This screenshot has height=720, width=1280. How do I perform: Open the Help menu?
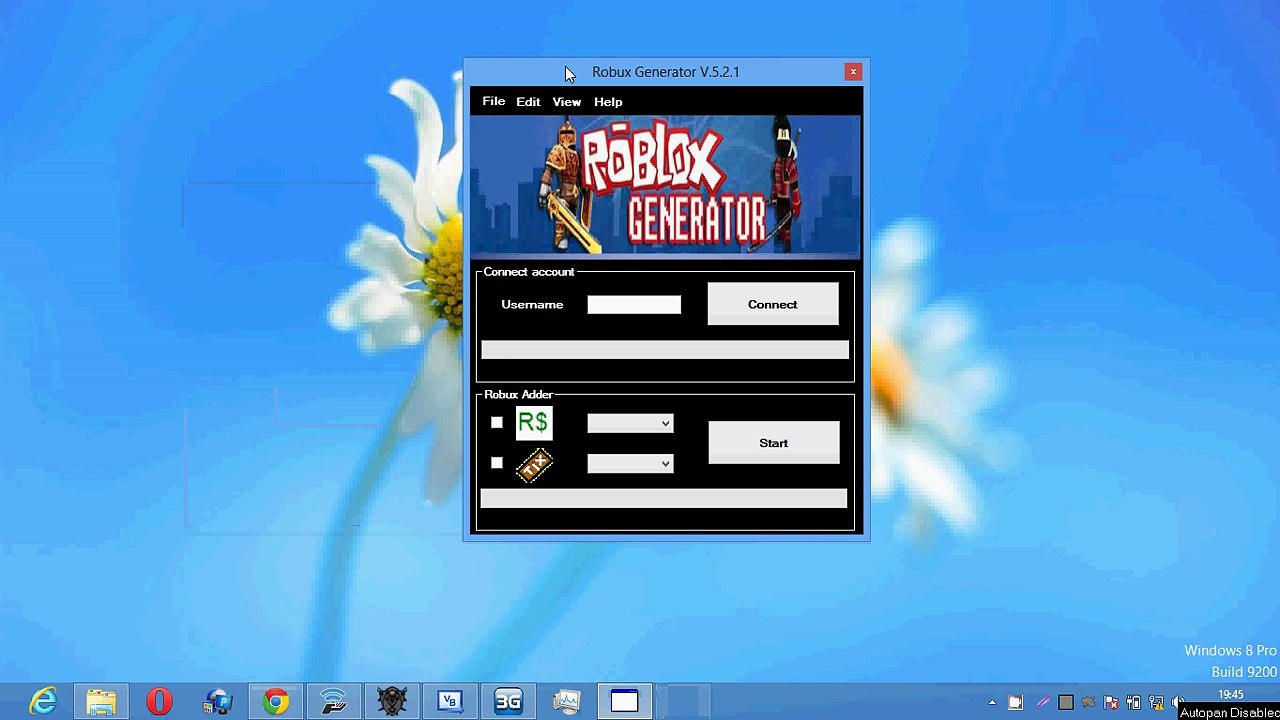(608, 101)
